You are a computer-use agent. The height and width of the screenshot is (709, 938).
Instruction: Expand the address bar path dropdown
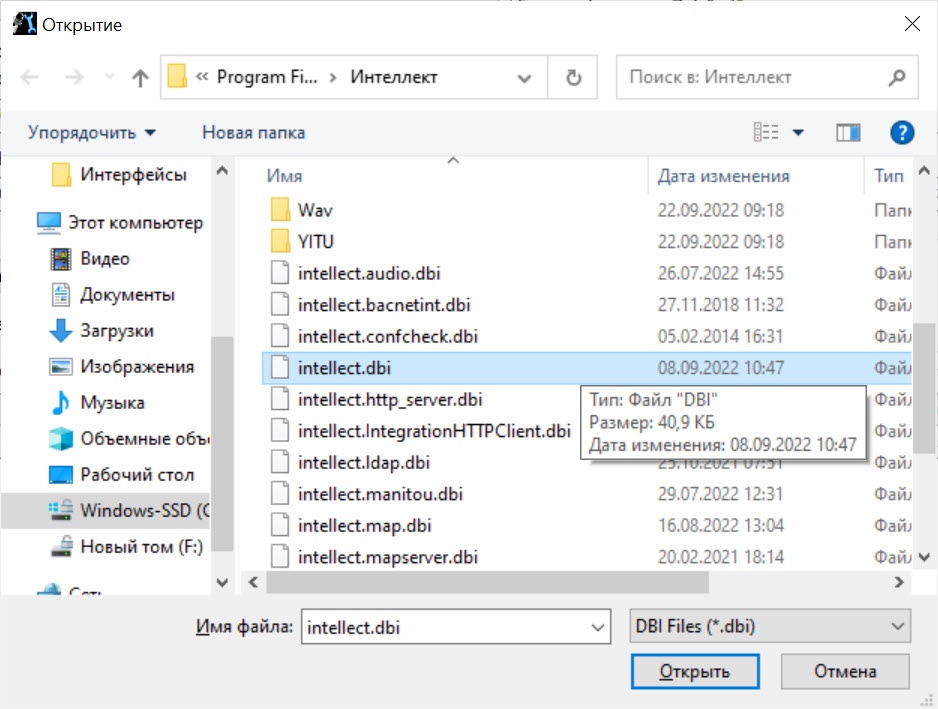coord(524,78)
